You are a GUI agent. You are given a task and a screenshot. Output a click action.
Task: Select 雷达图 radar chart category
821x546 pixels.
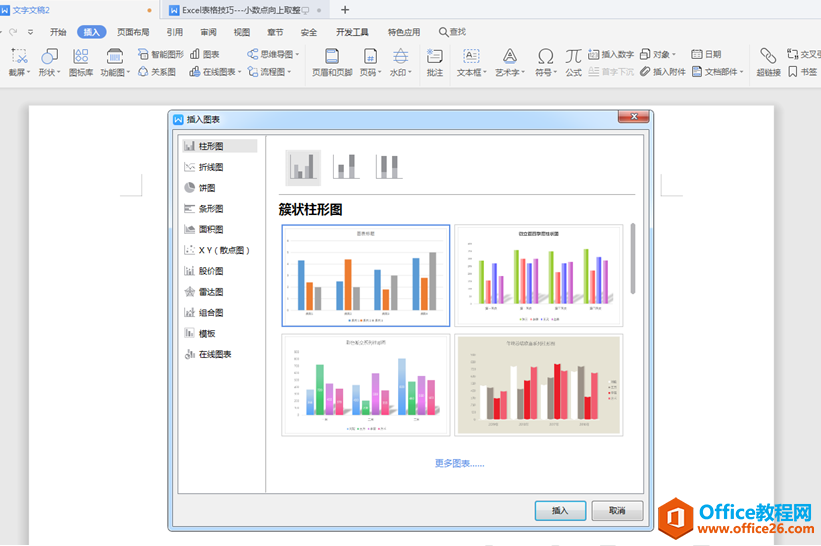219,292
